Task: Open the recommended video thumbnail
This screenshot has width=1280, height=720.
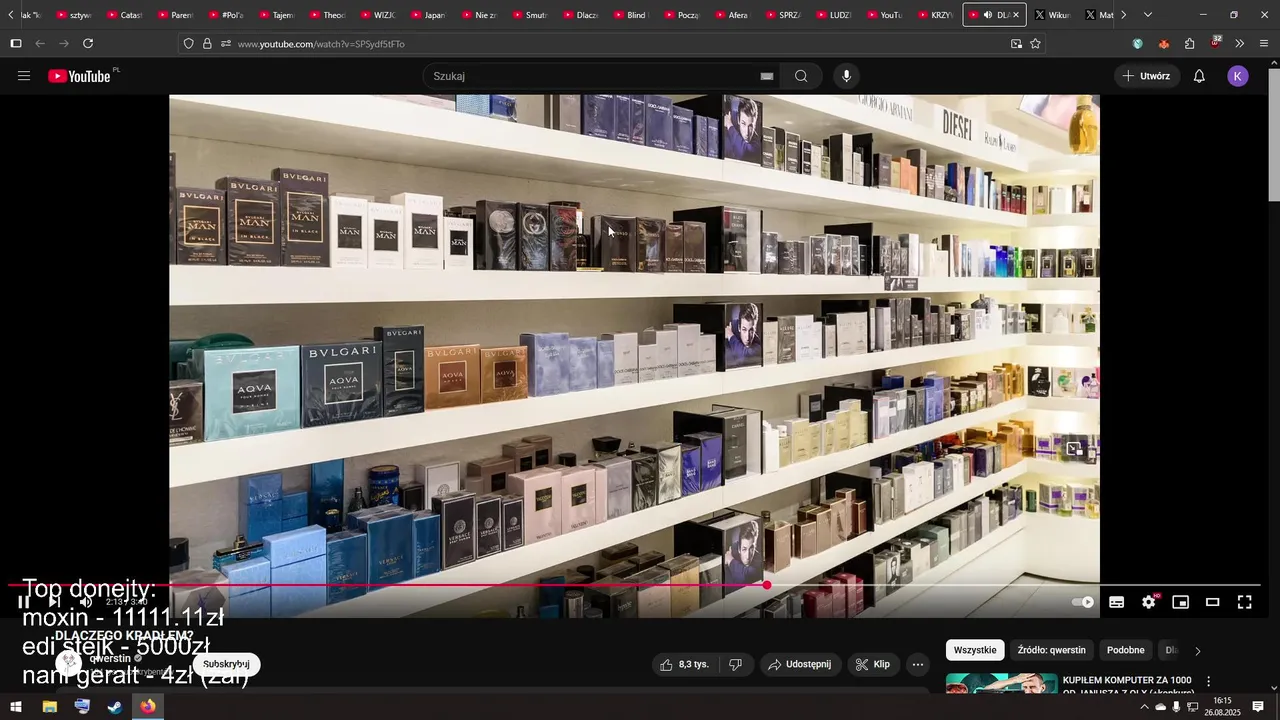Action: pos(1000,684)
